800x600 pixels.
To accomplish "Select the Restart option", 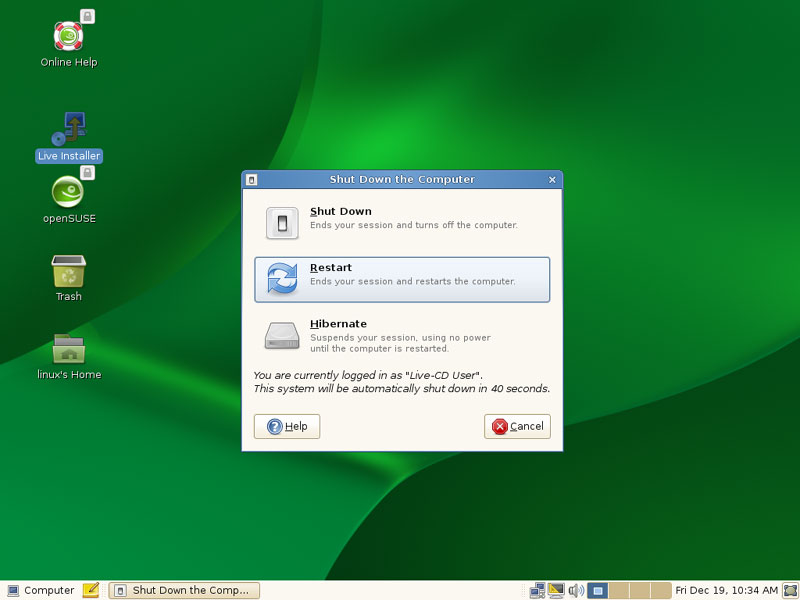I will (x=402, y=279).
